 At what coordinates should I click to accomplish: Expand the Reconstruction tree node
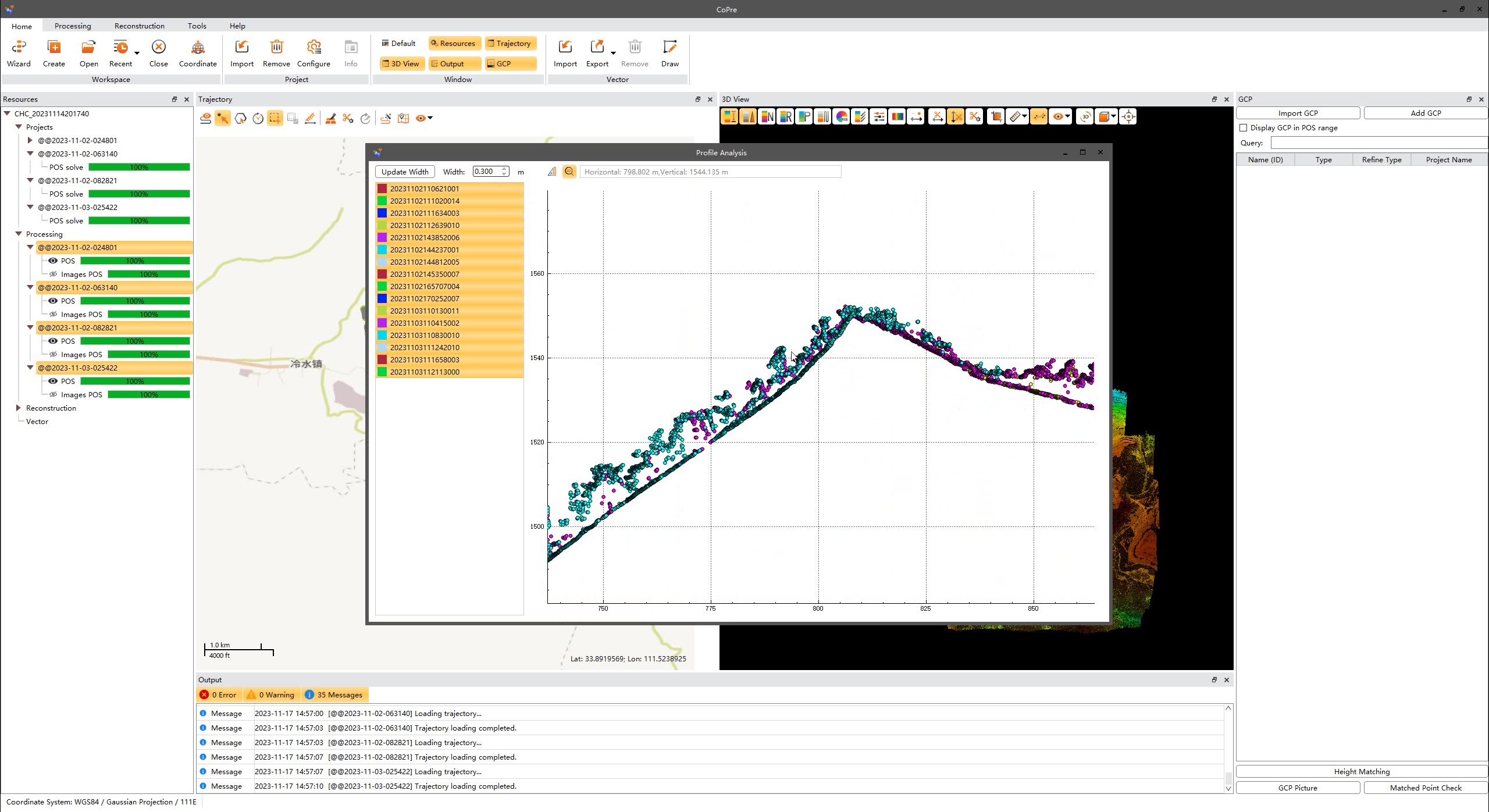point(19,408)
